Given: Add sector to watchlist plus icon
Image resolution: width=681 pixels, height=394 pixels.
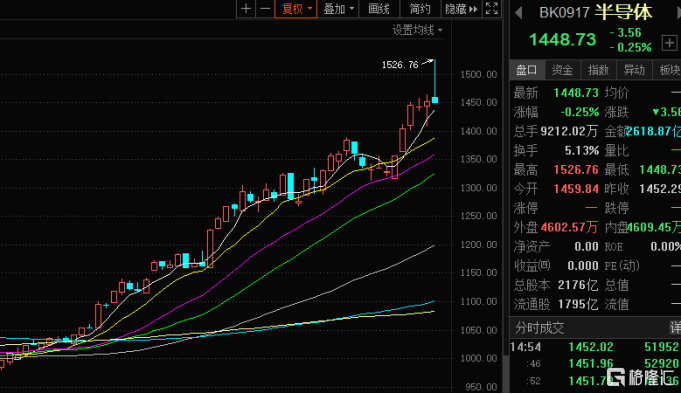Looking at the screenshot, I should point(669,43).
